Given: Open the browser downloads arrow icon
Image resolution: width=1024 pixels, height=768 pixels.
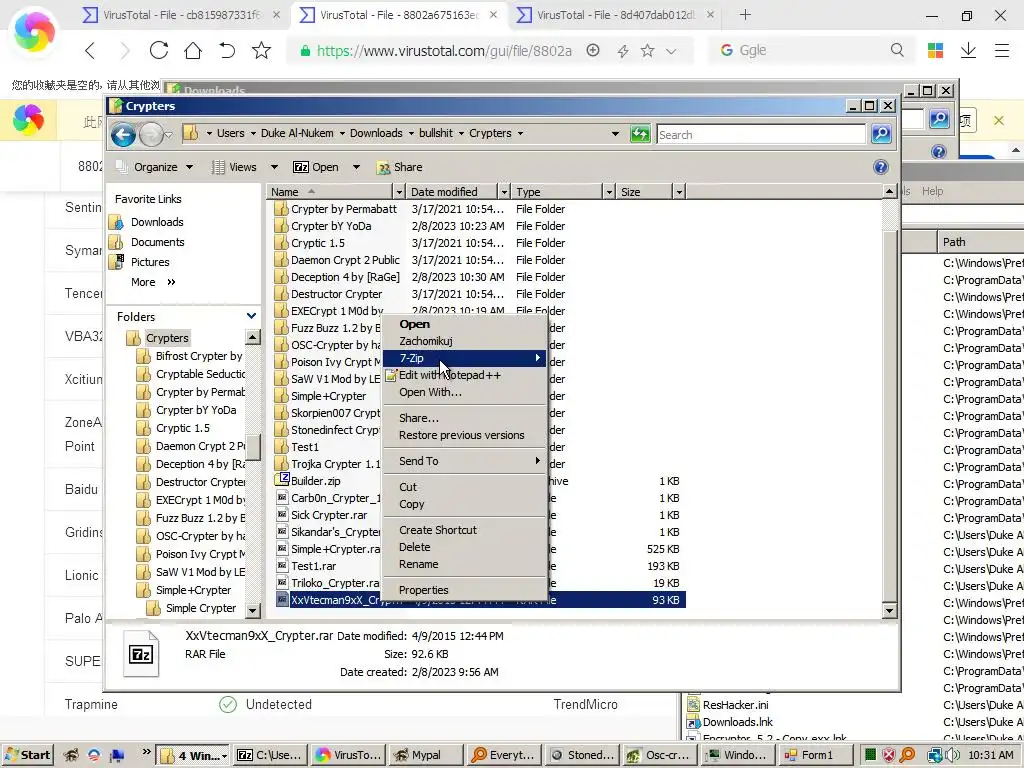Looking at the screenshot, I should 968,50.
